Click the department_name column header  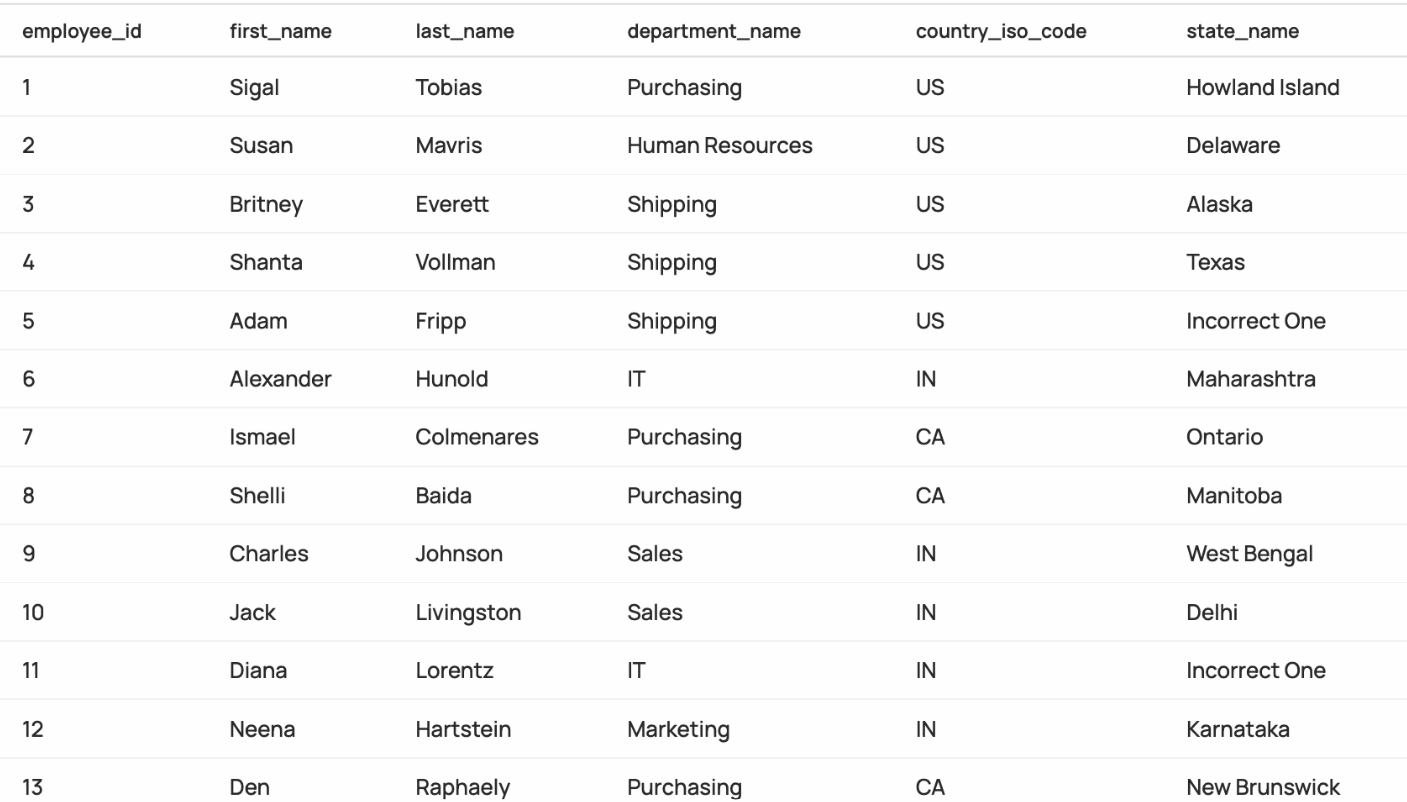tap(714, 31)
